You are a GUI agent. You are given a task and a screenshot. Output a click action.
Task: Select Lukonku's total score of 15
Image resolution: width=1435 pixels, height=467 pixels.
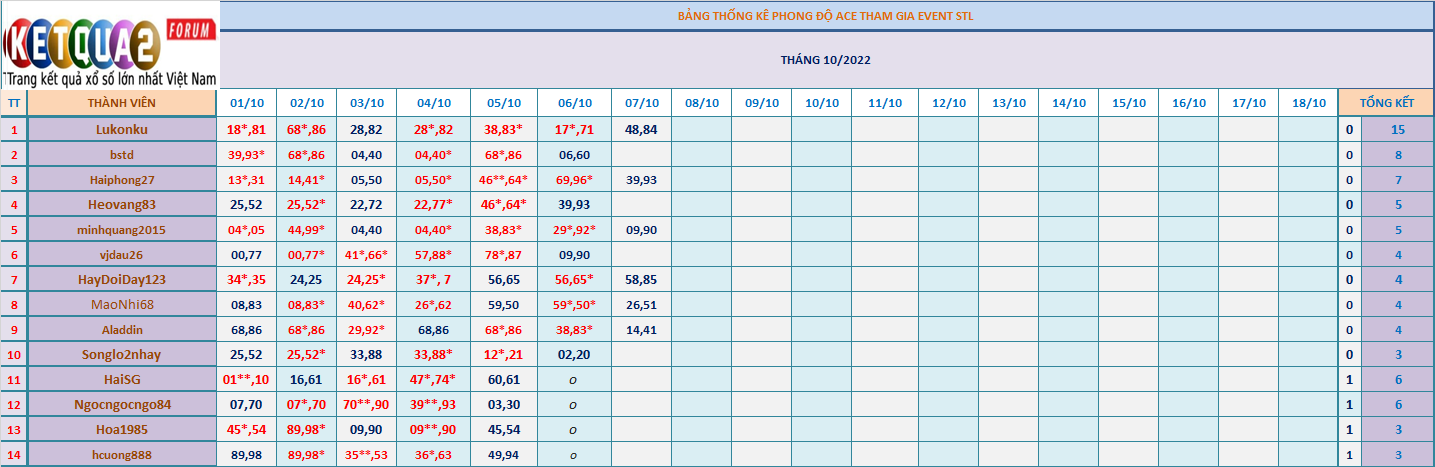(1397, 129)
